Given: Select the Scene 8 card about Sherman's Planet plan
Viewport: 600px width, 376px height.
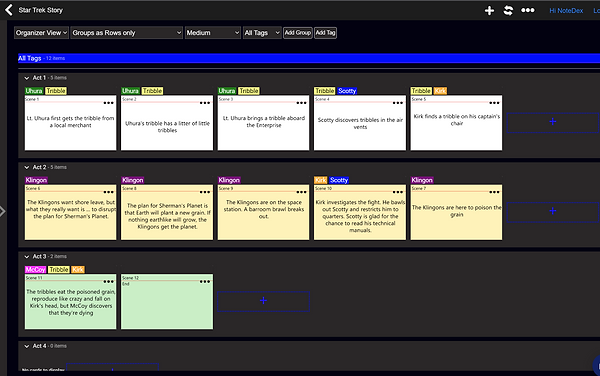Looking at the screenshot, I should point(167,212).
